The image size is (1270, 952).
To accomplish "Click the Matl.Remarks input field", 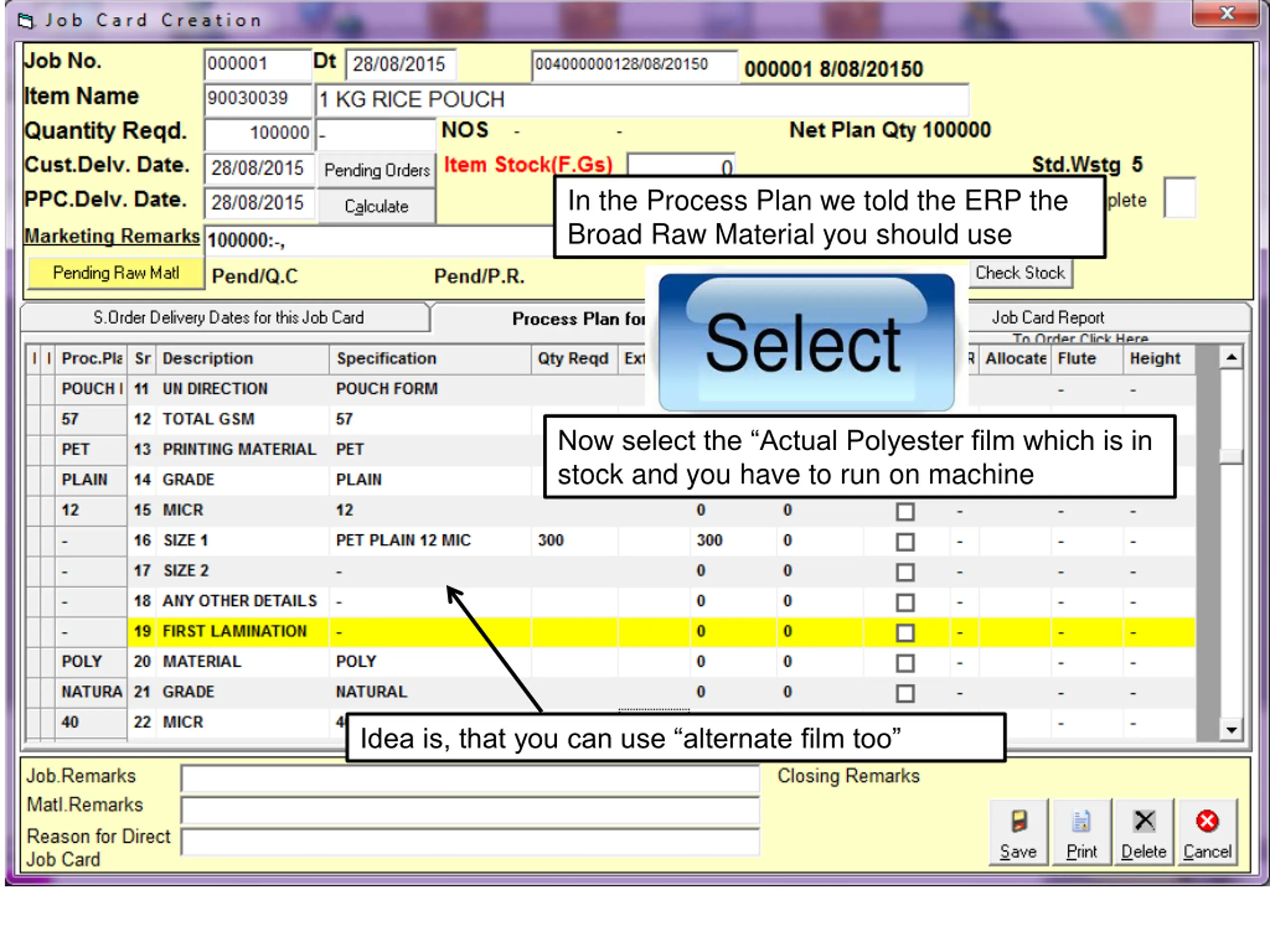I will click(470, 810).
